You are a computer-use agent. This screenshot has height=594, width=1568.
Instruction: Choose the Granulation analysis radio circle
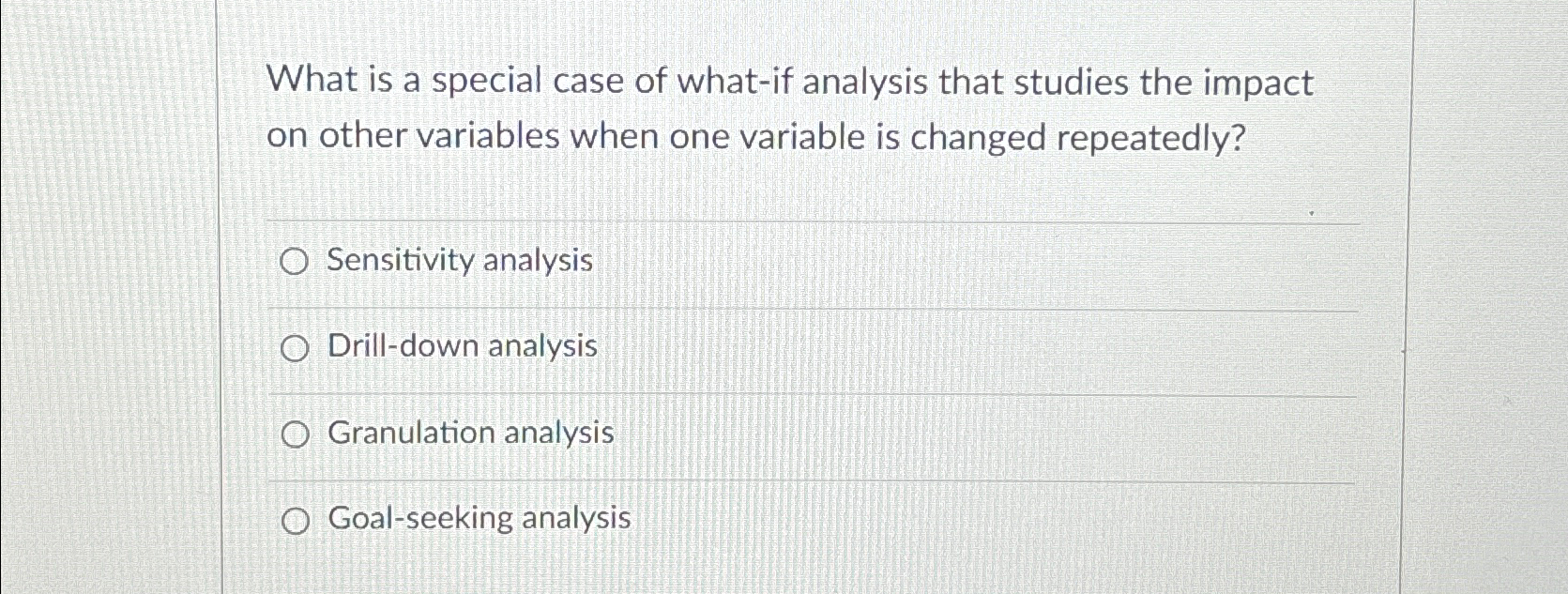[x=295, y=435]
